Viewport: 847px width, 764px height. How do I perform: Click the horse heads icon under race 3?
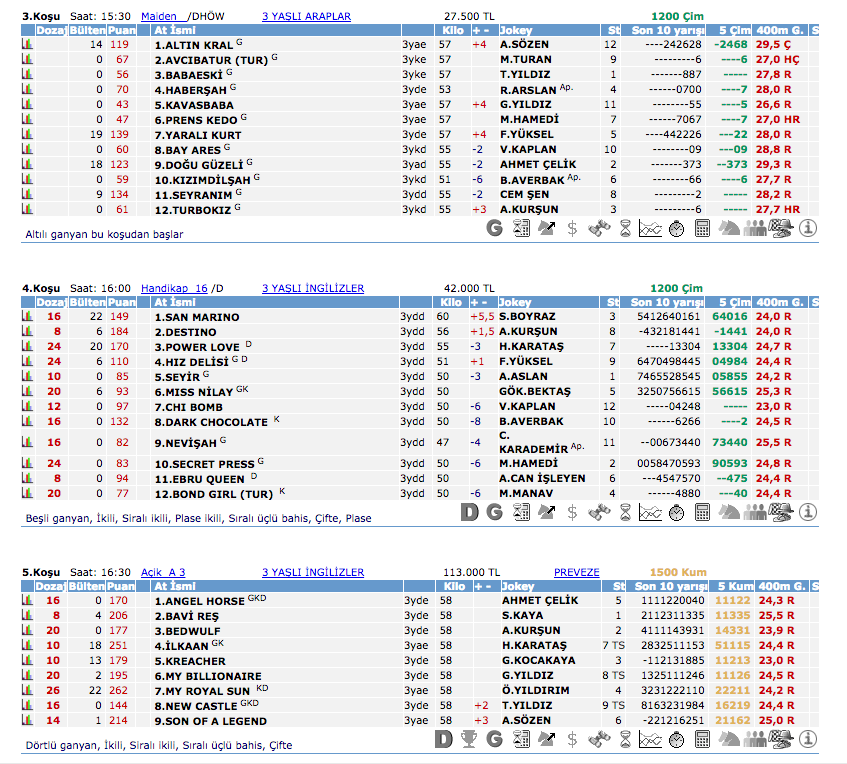[x=730, y=228]
